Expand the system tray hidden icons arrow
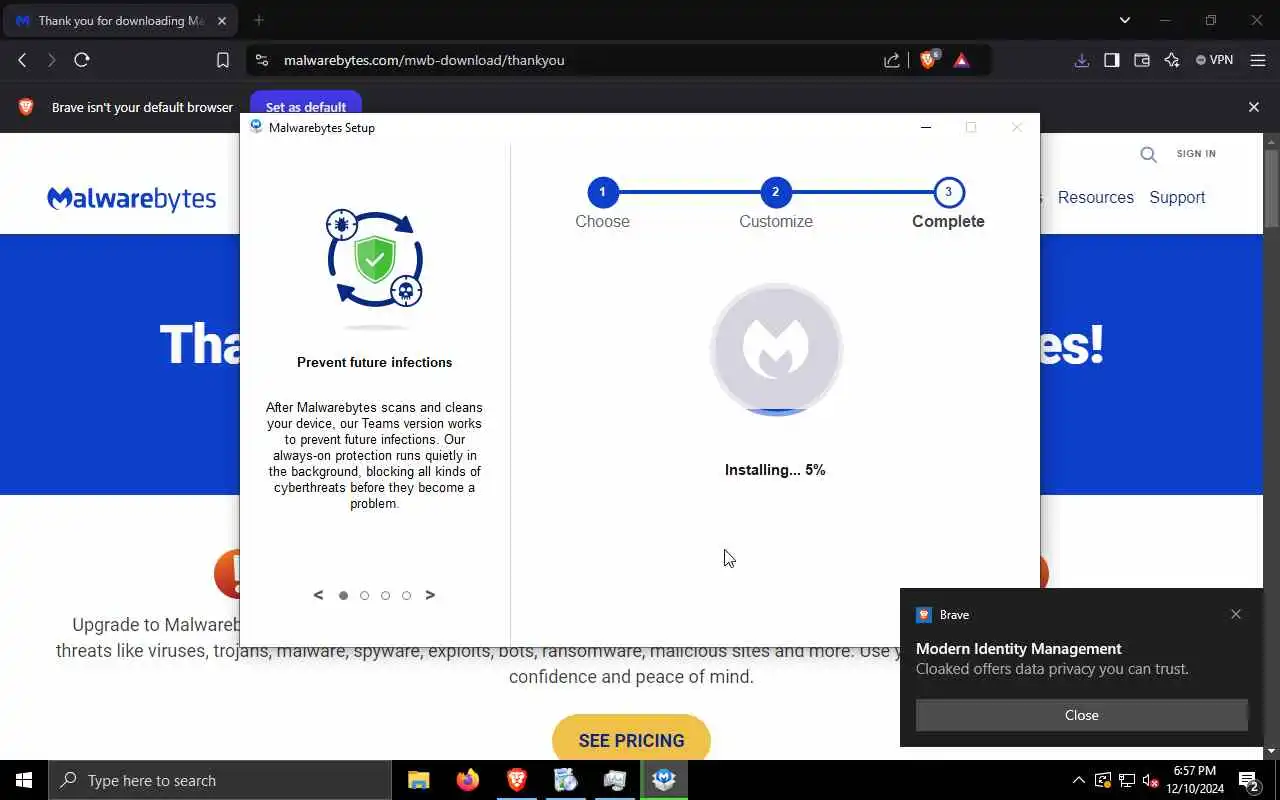The width and height of the screenshot is (1280, 800). (x=1078, y=780)
